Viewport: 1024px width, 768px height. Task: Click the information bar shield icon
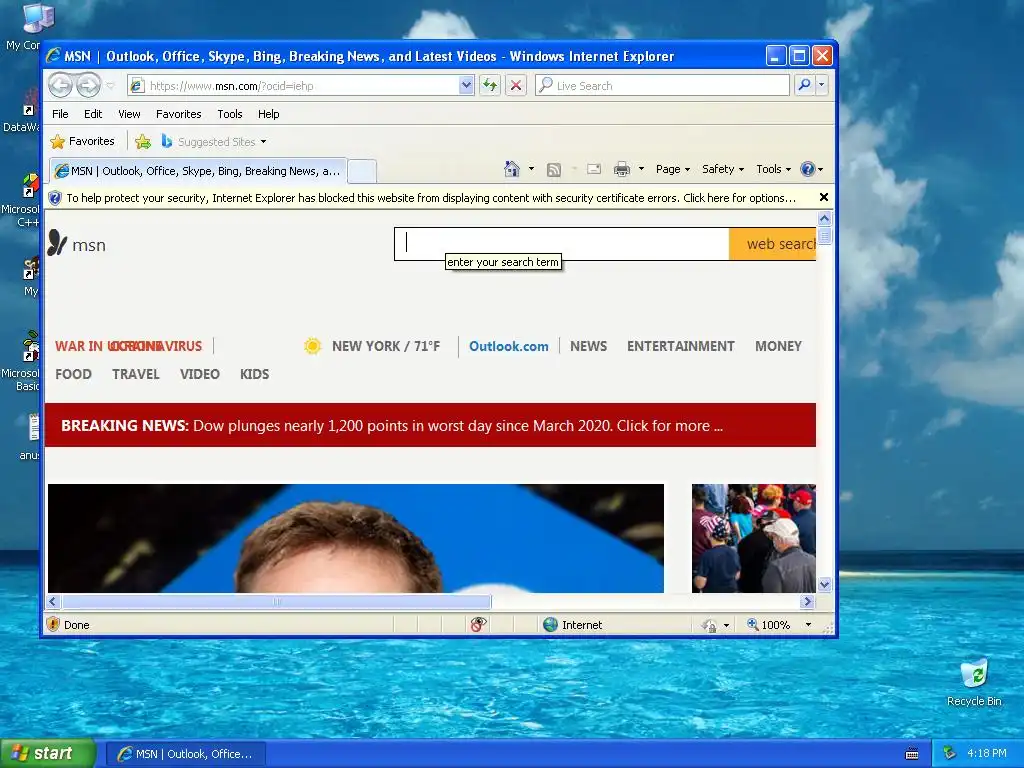click(x=56, y=198)
